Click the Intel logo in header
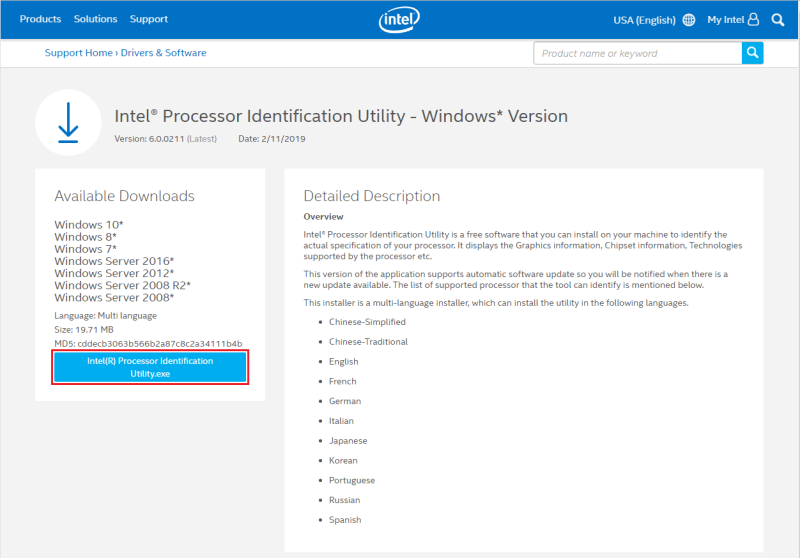Viewport: 800px width, 558px height. (400, 19)
